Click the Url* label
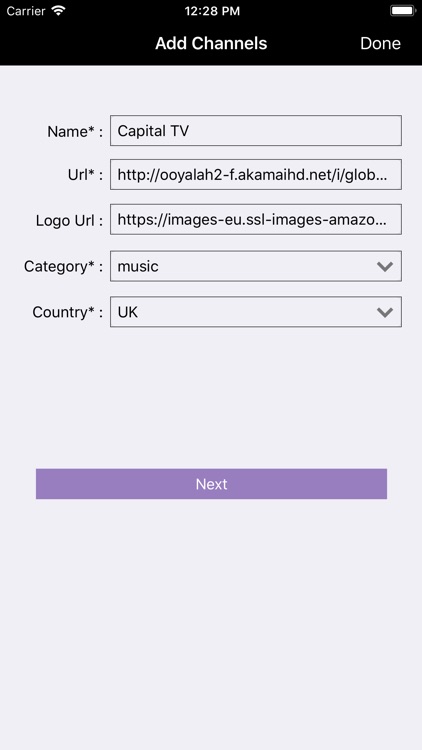This screenshot has width=422, height=750. (85, 175)
